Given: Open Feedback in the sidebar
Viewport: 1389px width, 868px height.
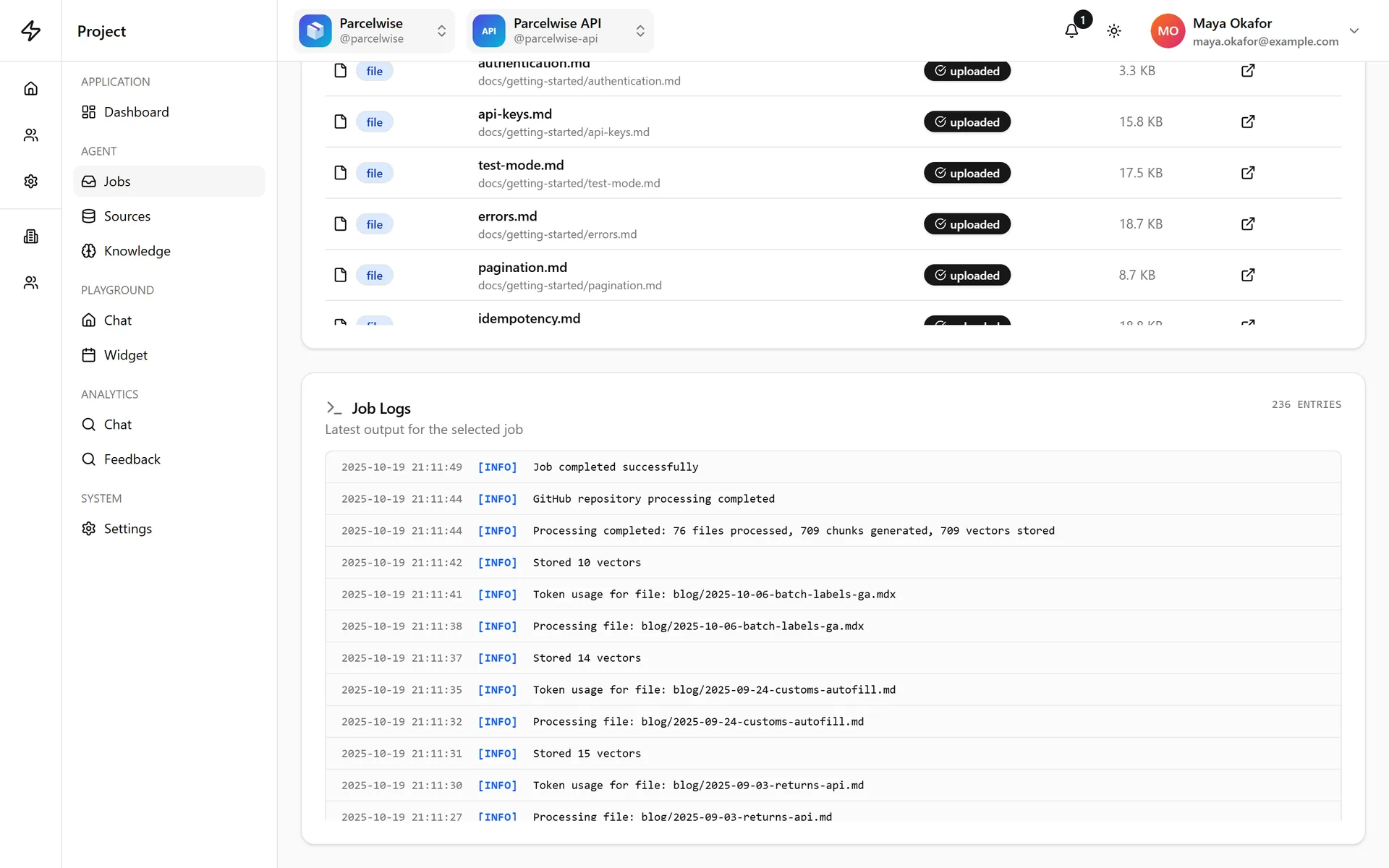Looking at the screenshot, I should 169,459.
